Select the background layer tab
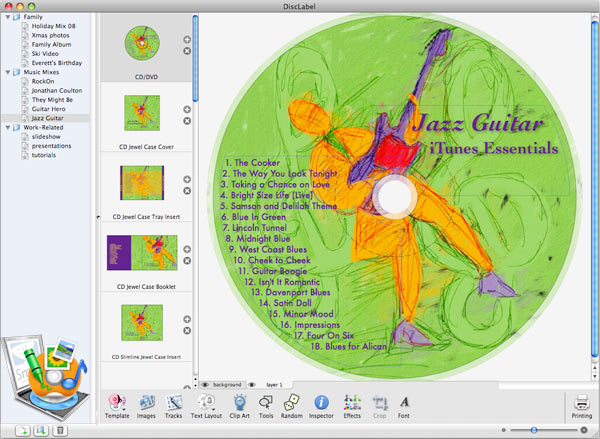The height and width of the screenshot is (439, 600). pos(227,384)
